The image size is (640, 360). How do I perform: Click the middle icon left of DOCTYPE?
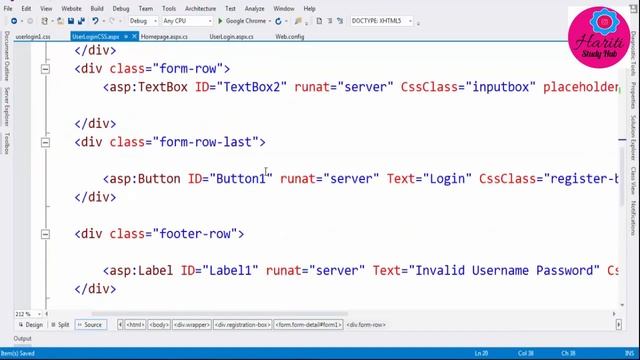330,21
